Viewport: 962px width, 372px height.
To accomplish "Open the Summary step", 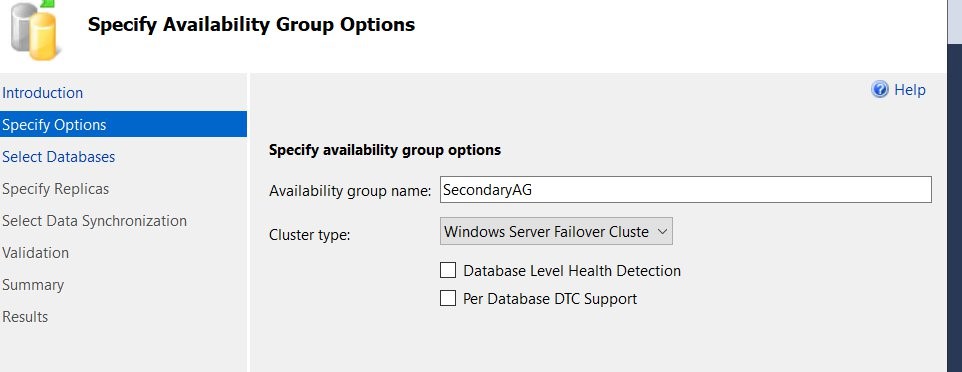I will (33, 285).
